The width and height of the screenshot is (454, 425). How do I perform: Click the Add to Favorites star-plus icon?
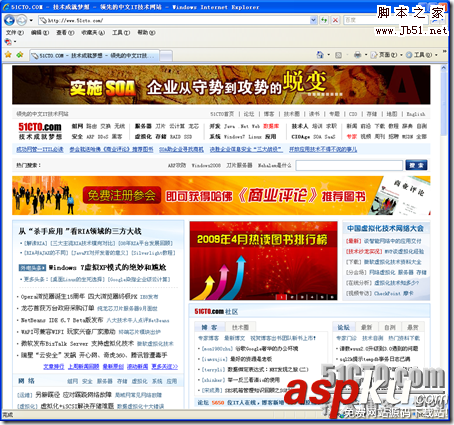(x=20, y=55)
